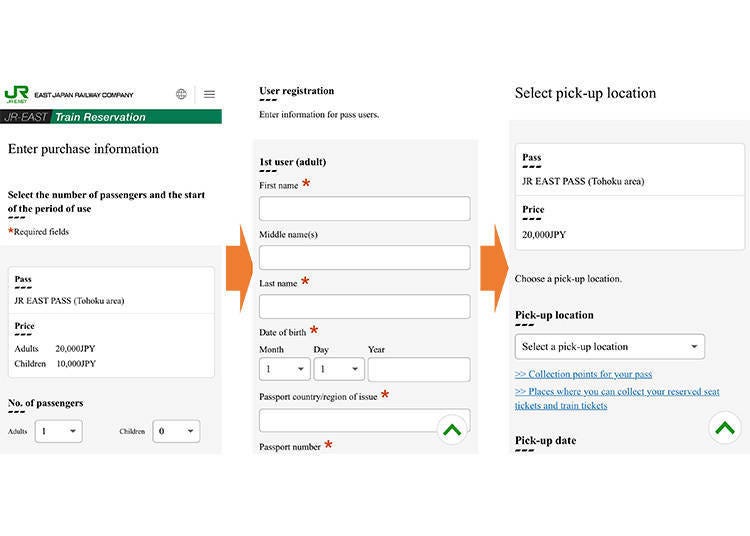Viewport: 750px width, 536px height.
Task: Expand the birth Month dropdown
Action: (285, 369)
